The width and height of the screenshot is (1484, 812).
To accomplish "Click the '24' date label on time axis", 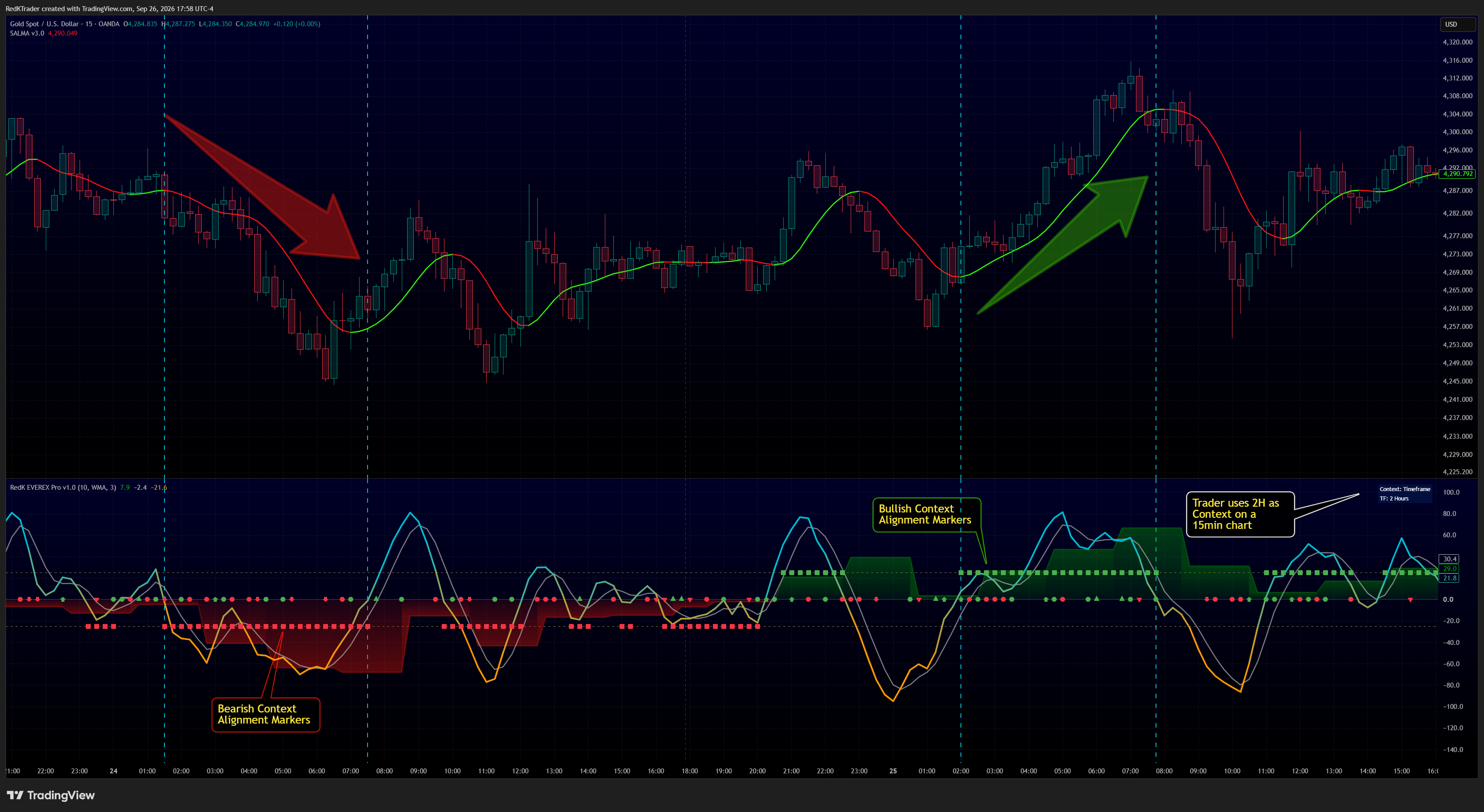I will coord(113,771).
